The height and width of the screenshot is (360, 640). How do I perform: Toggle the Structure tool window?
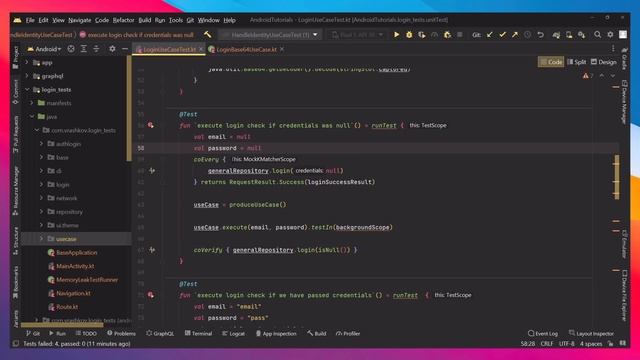pyautogui.click(x=16, y=241)
